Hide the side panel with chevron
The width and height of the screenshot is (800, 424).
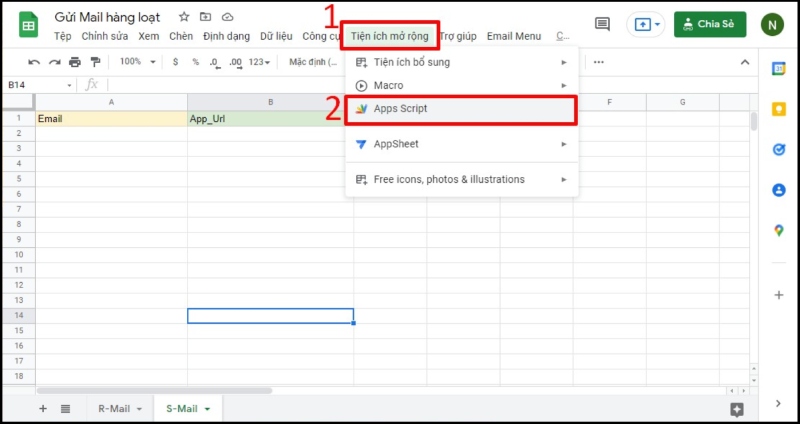[x=778, y=403]
